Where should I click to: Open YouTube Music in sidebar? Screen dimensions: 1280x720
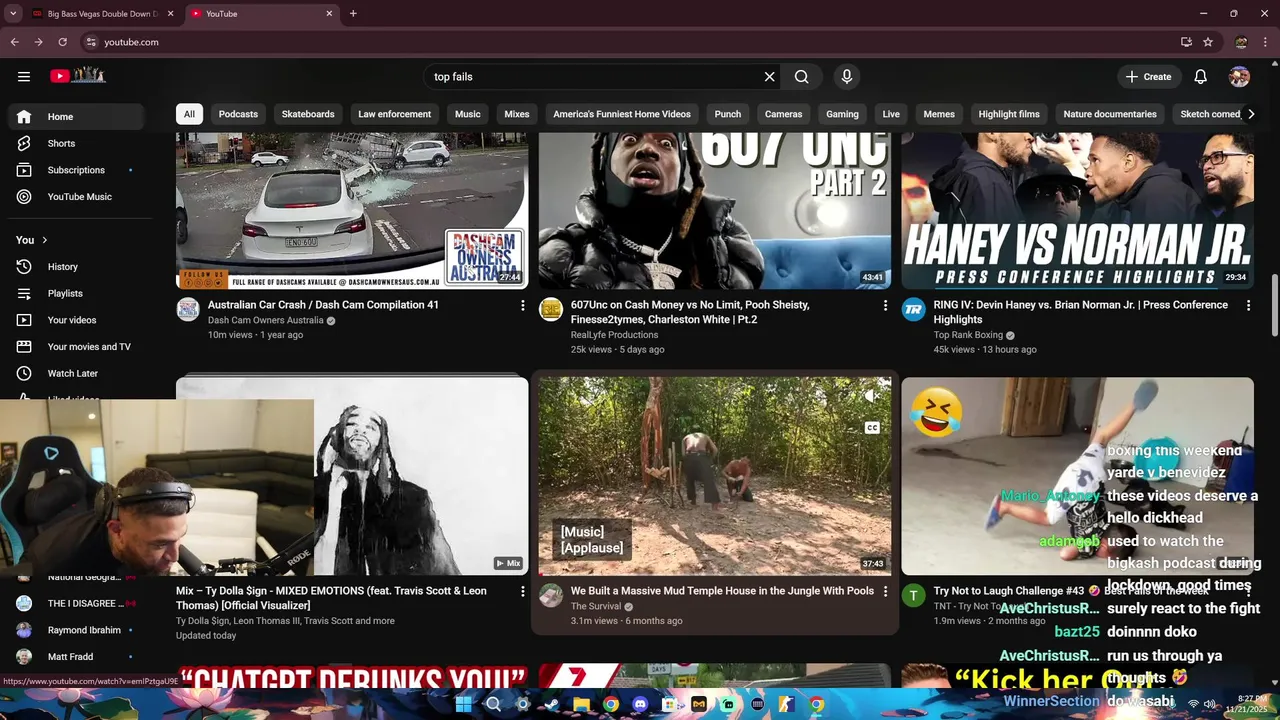(76, 197)
